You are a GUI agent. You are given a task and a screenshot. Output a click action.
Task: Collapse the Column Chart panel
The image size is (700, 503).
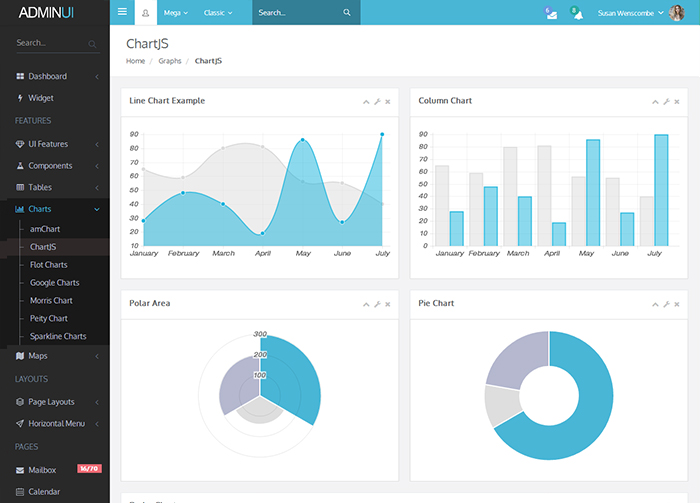click(x=655, y=102)
